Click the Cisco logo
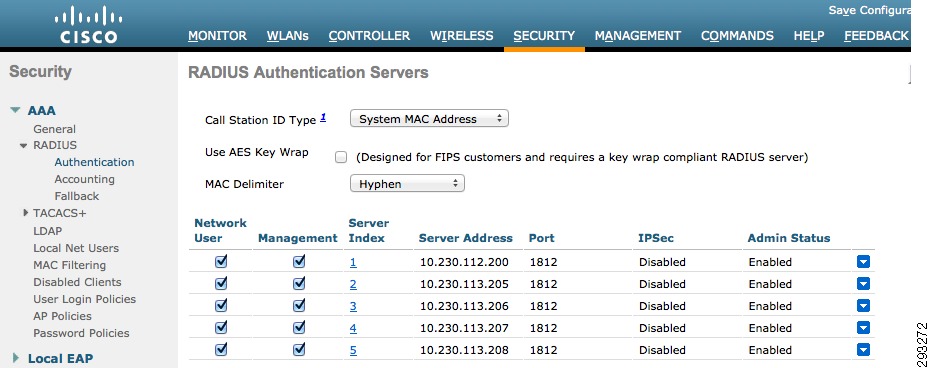927x368 pixels. [89, 25]
